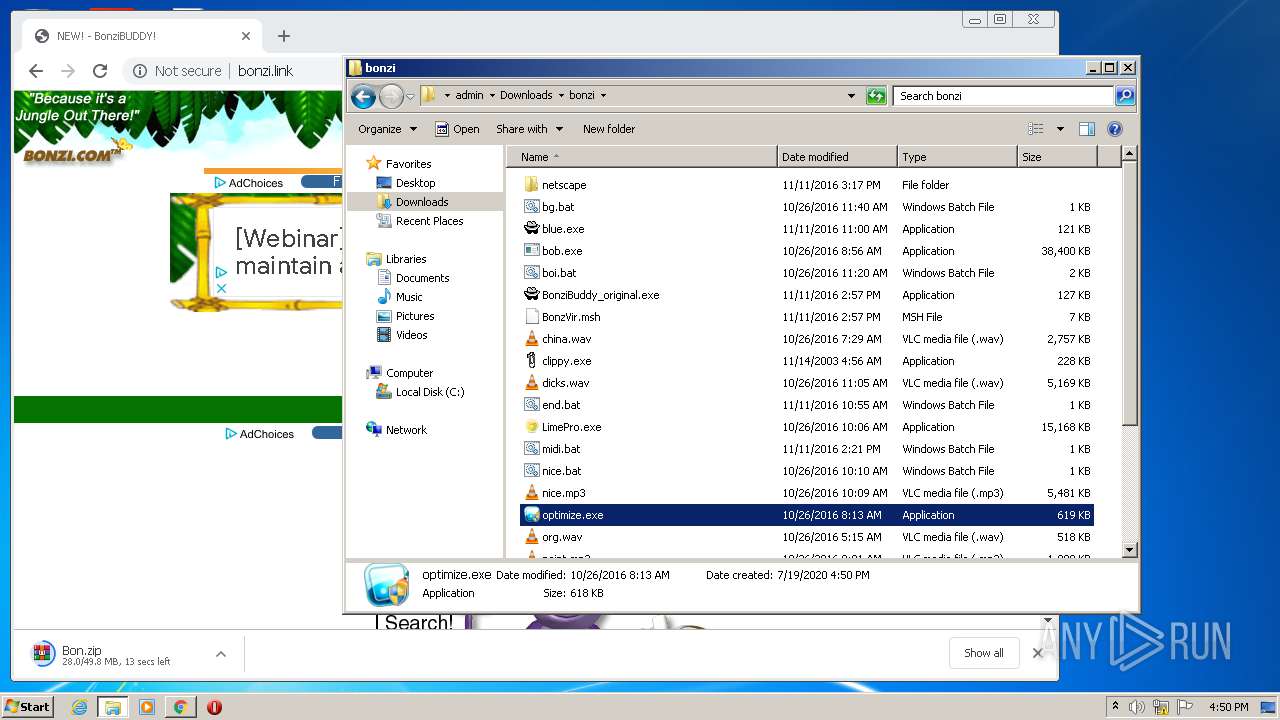Image resolution: width=1280 pixels, height=720 pixels.
Task: Open Libraries in the navigation pane
Action: tap(406, 259)
